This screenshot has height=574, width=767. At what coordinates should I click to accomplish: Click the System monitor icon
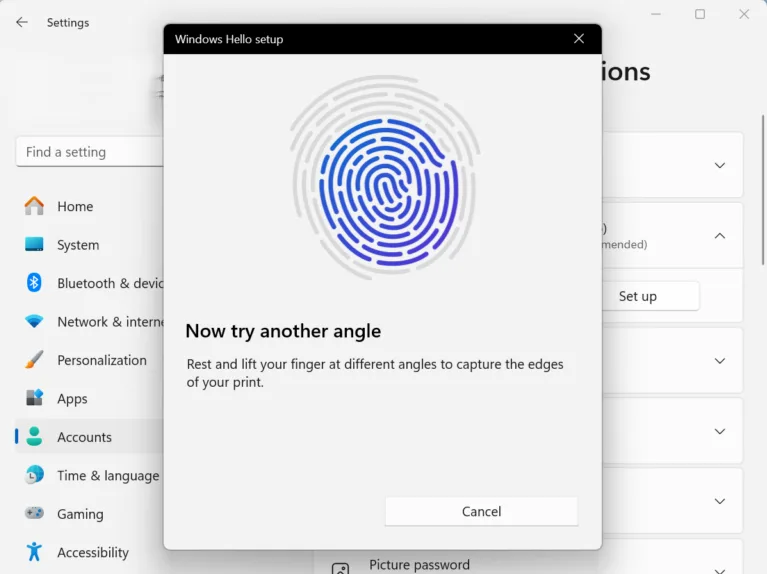(34, 244)
